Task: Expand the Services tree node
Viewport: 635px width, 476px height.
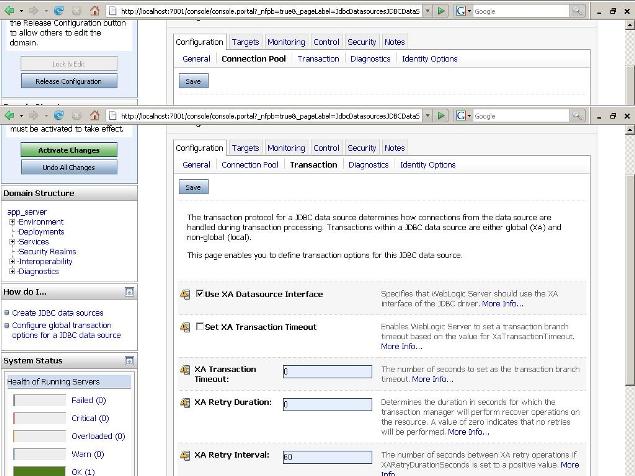Action: click(12, 242)
